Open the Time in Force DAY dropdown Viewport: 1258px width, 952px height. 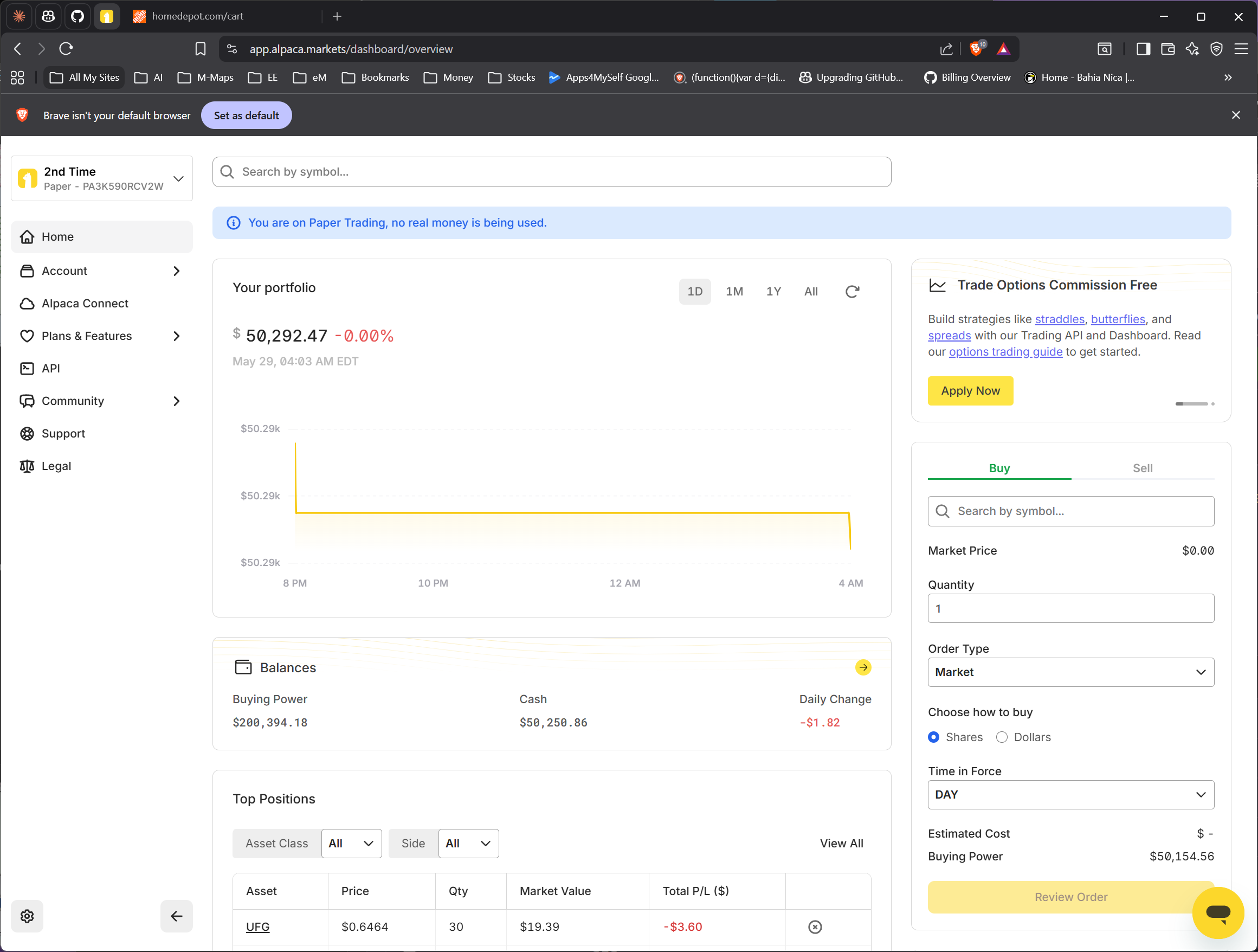point(1070,794)
